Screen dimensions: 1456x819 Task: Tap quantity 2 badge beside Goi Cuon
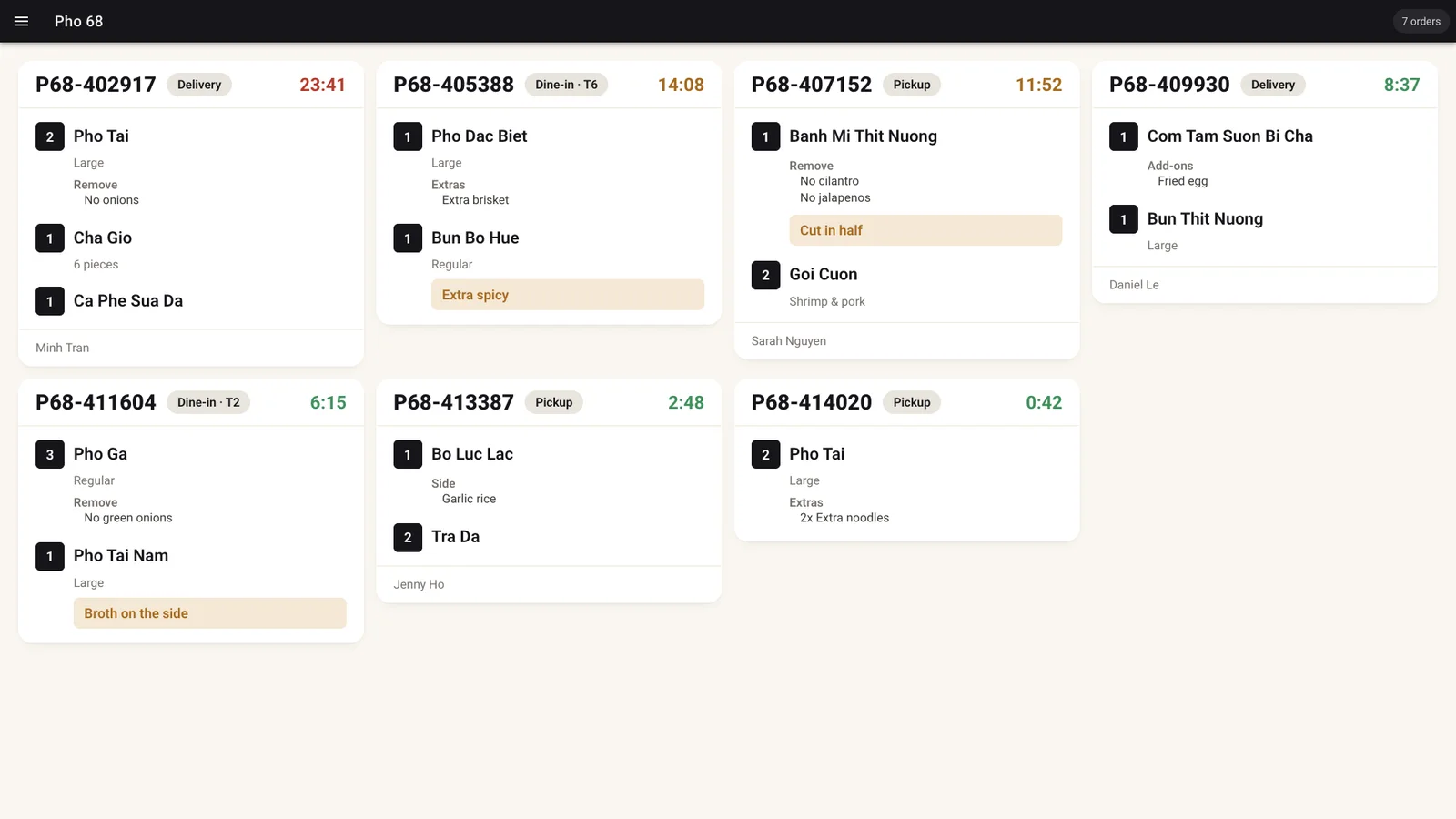pyautogui.click(x=766, y=275)
